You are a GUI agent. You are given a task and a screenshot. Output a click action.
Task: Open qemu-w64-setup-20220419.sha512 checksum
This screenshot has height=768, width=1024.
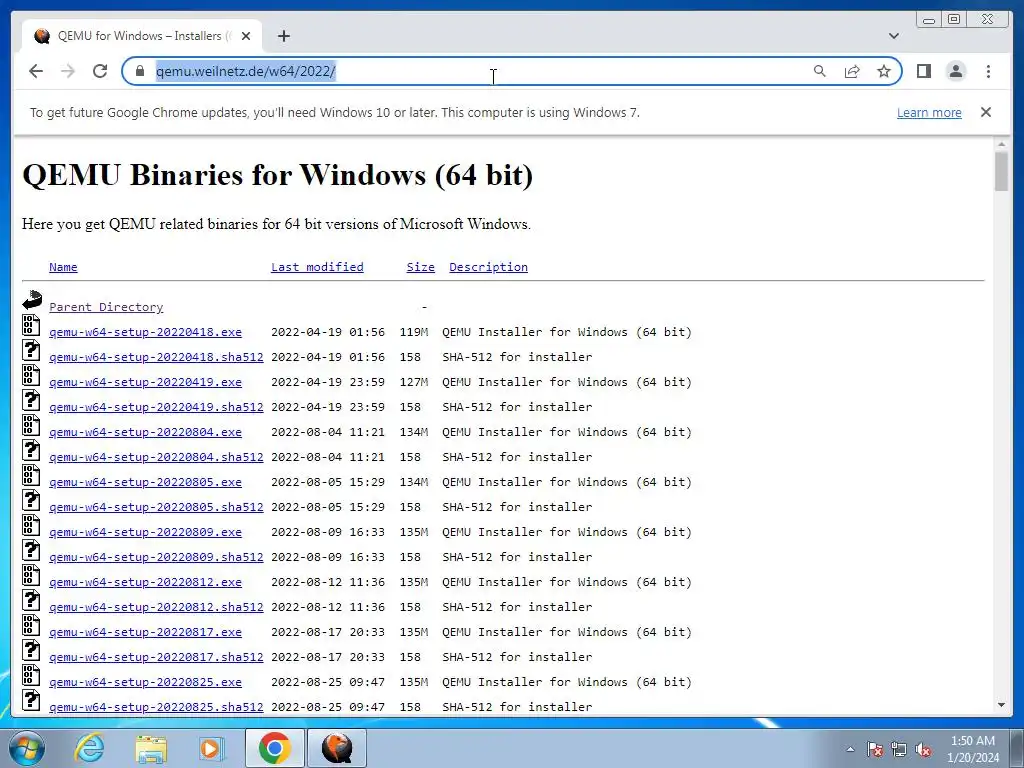pyautogui.click(x=156, y=407)
